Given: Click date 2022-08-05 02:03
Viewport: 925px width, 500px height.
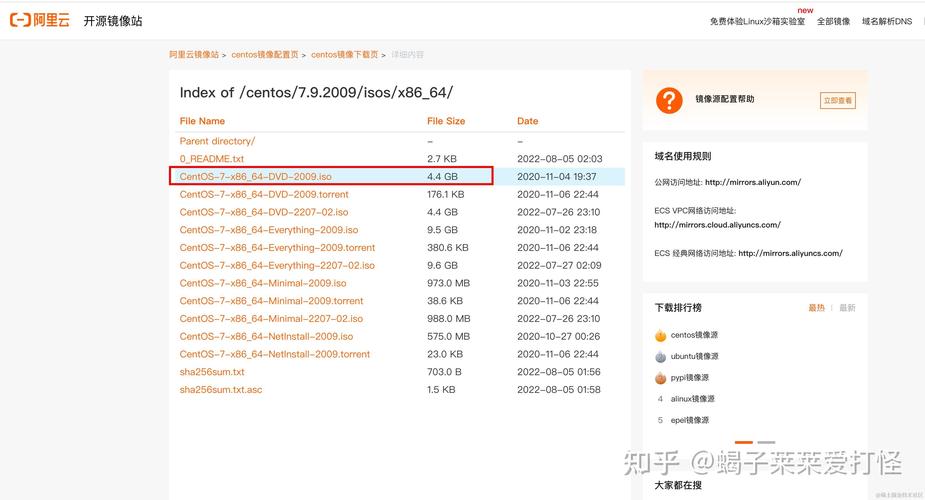Looking at the screenshot, I should point(560,159).
